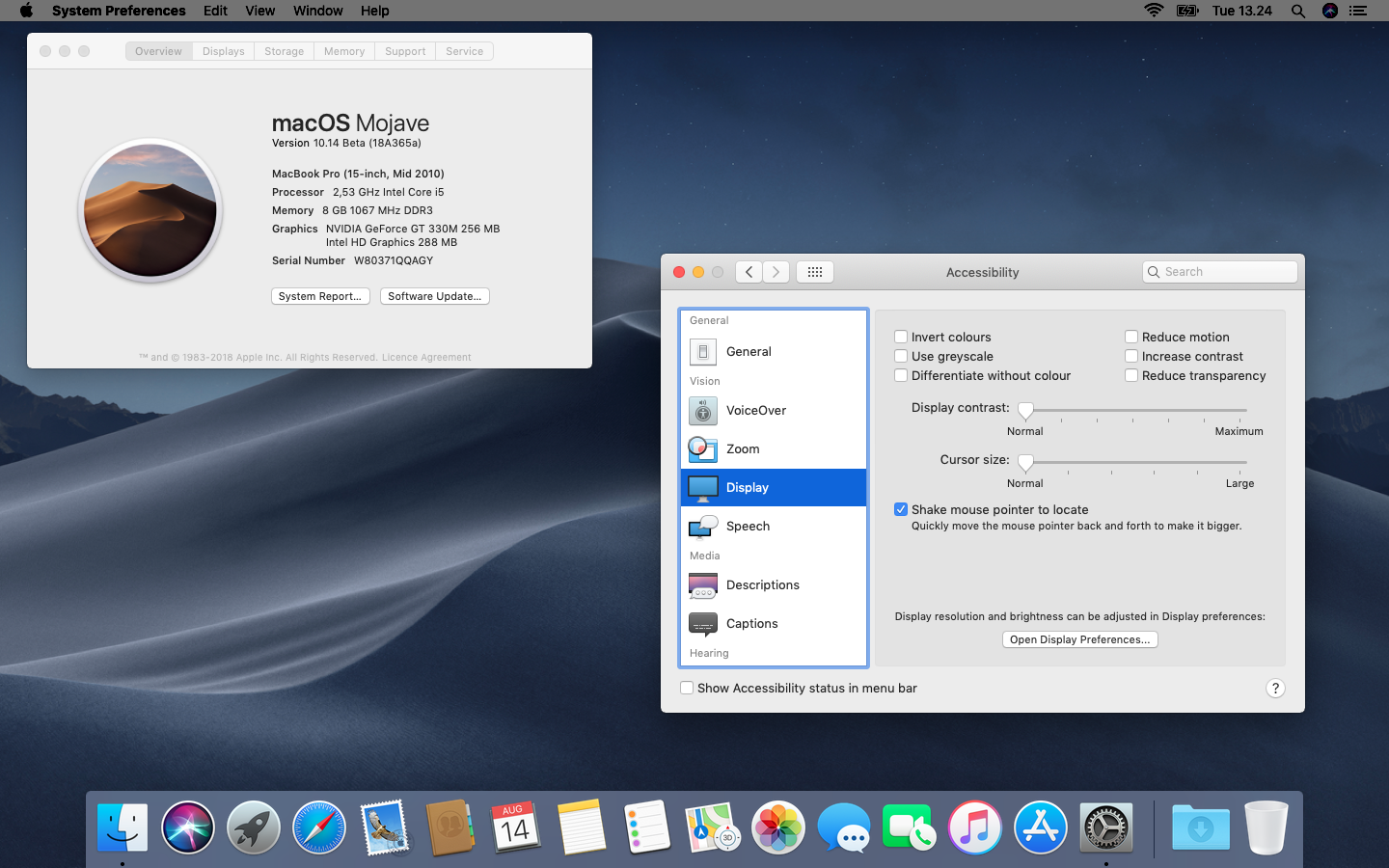This screenshot has width=1389, height=868.
Task: Click Open Display Preferences button
Action: pos(1080,639)
